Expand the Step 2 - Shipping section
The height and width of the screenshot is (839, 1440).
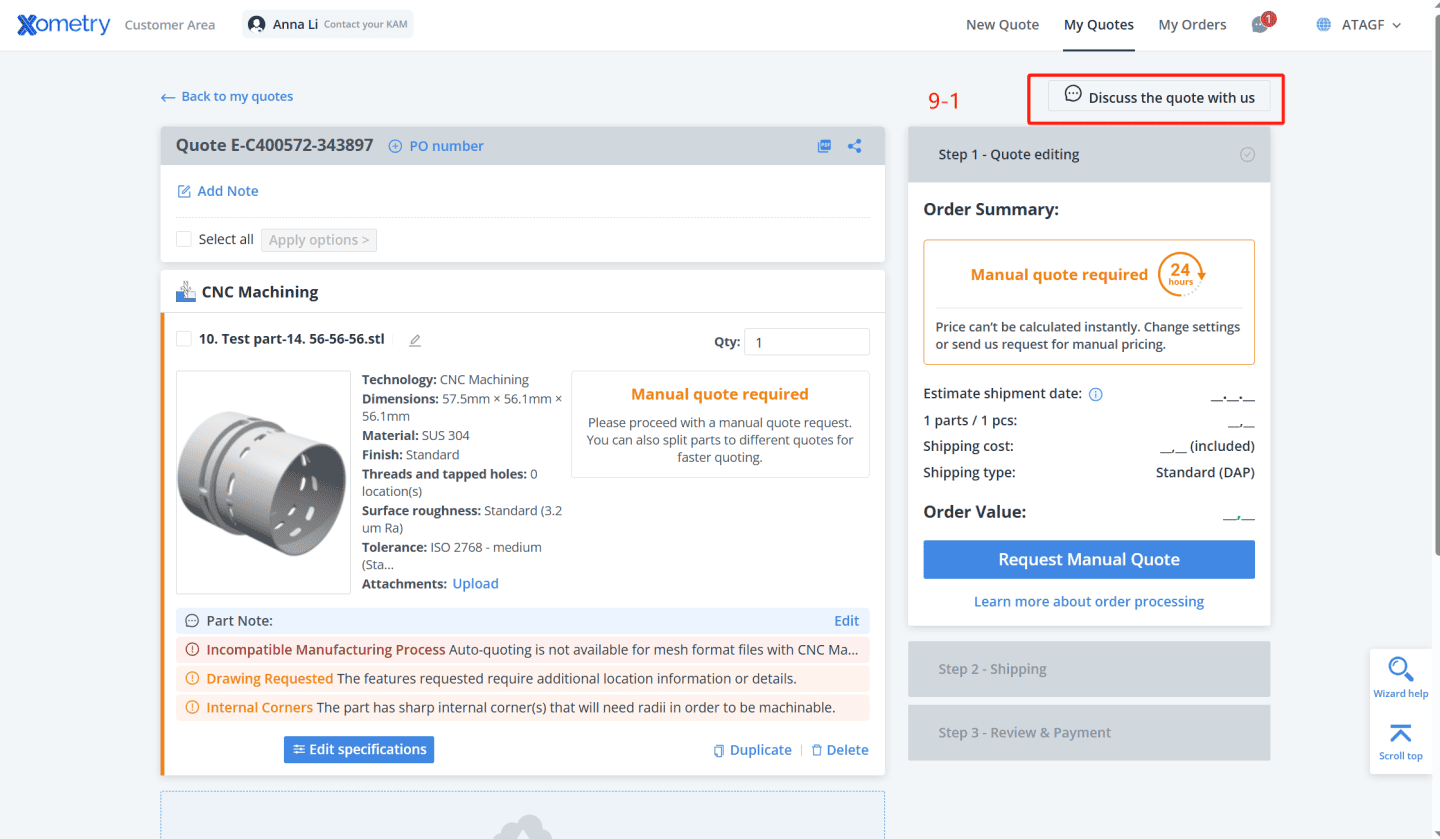coord(1088,669)
